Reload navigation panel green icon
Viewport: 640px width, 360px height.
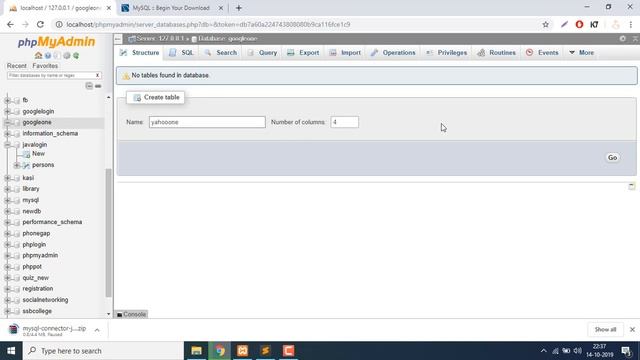pyautogui.click(x=76, y=56)
